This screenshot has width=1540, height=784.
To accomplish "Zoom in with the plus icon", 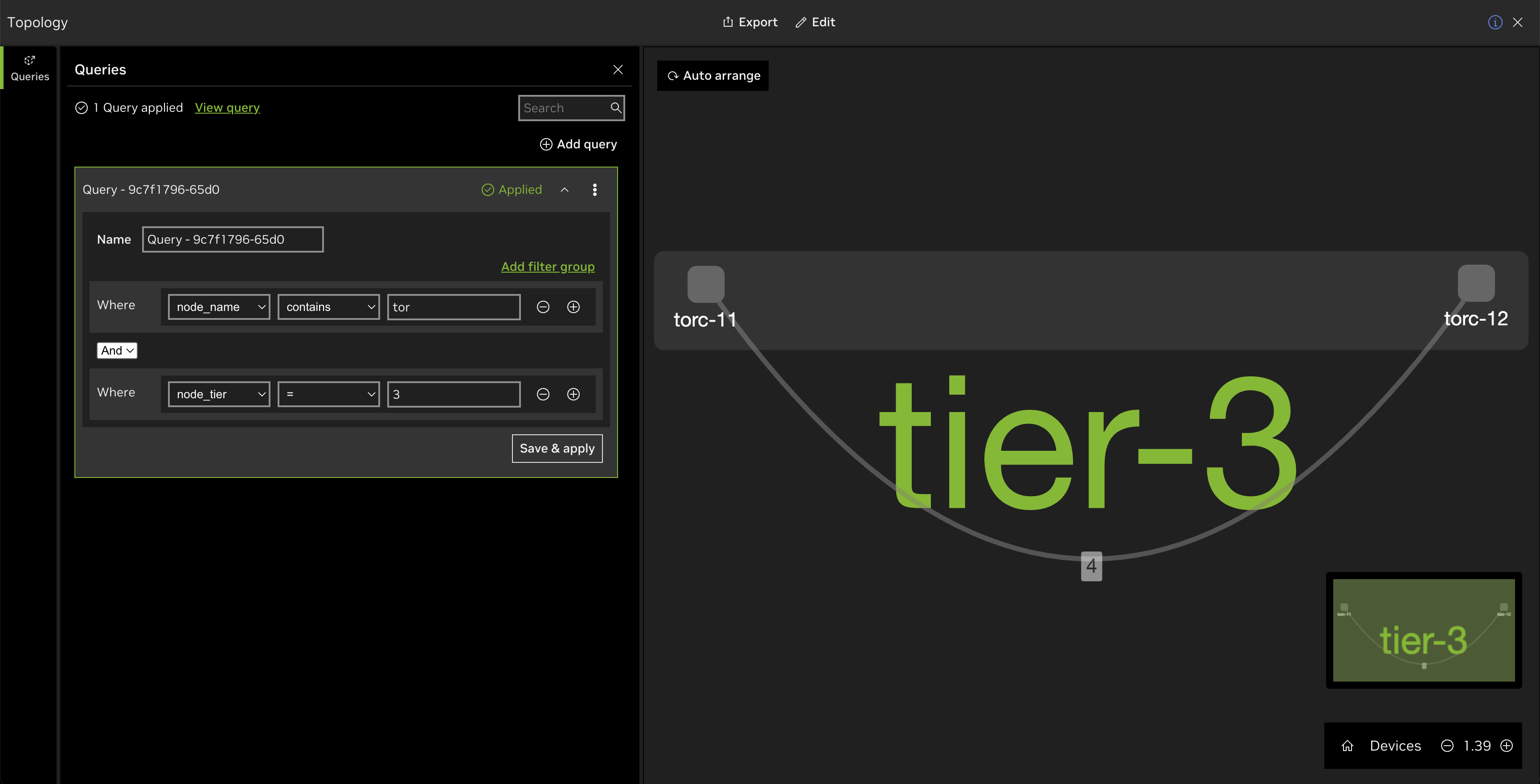I will pos(1507,746).
